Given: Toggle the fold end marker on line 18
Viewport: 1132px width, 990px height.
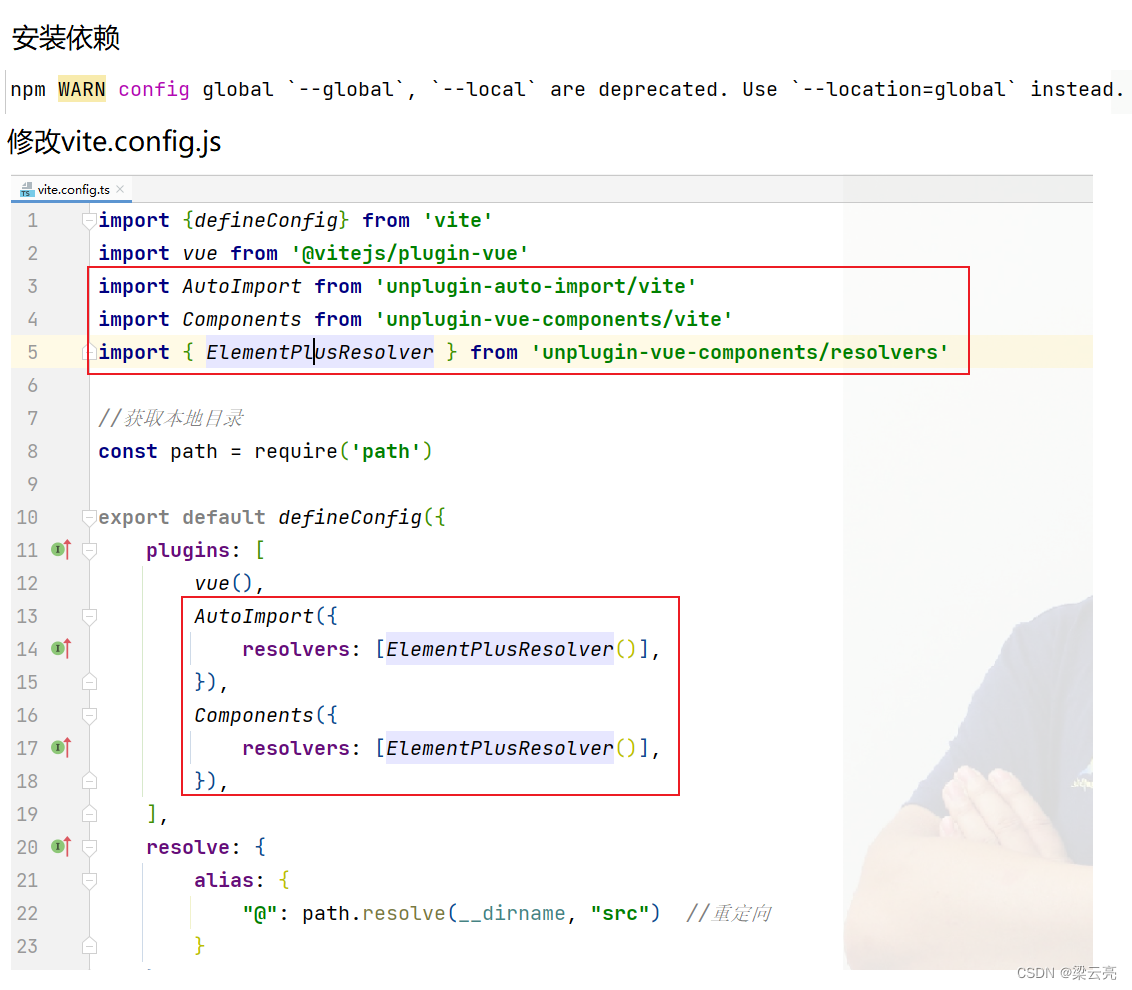Looking at the screenshot, I should click(90, 781).
